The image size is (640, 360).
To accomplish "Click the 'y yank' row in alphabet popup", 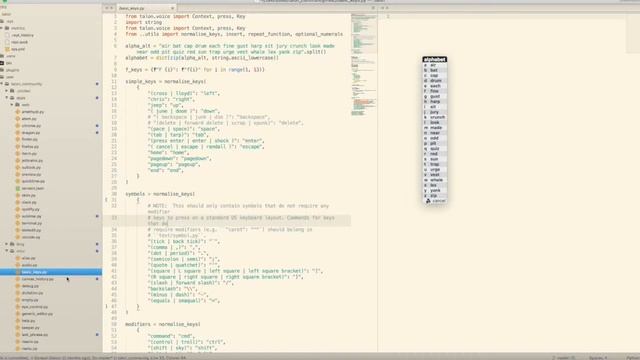I will point(435,191).
